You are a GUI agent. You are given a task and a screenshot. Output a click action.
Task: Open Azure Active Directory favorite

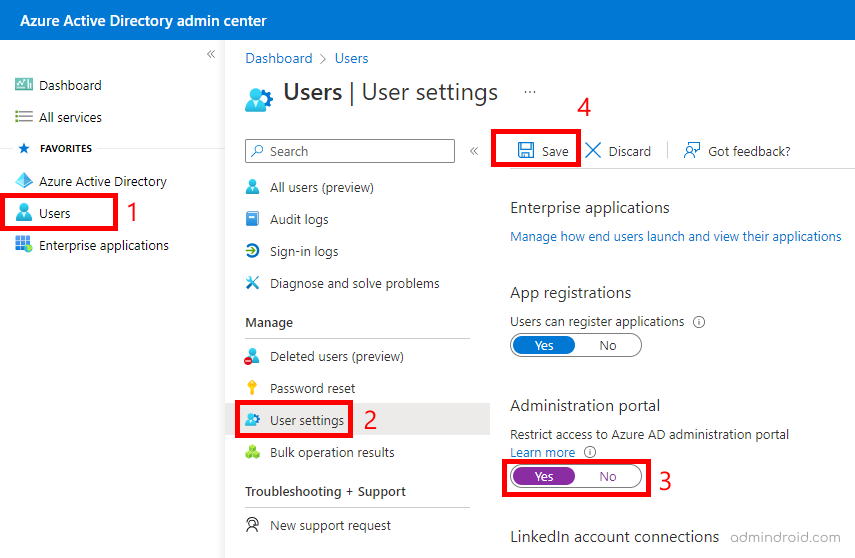point(103,182)
